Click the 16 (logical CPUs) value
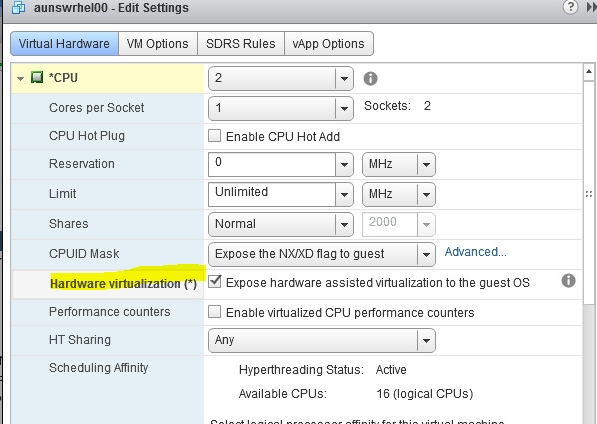Screen dimensions: 597x424 pos(425,394)
